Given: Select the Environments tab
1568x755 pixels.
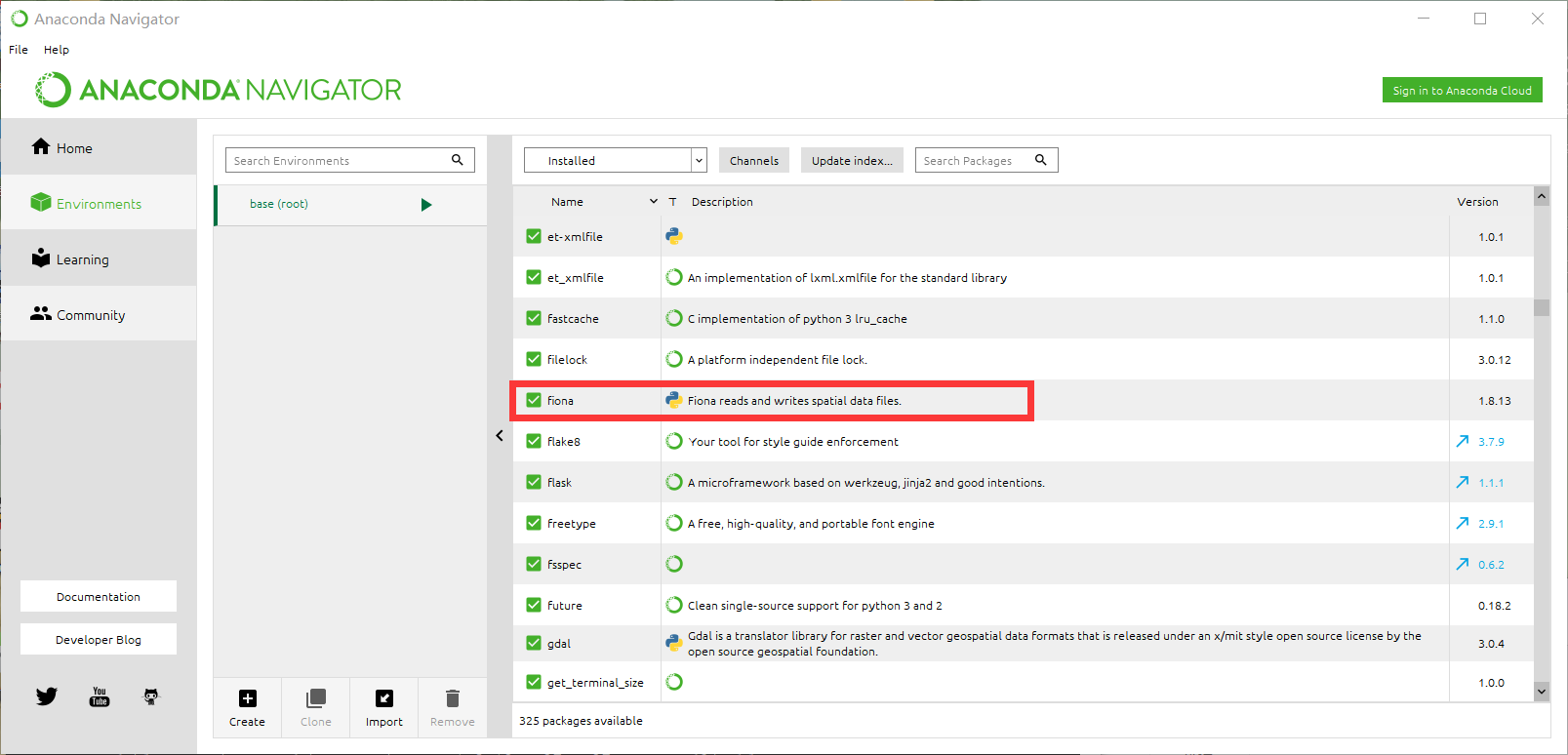Looking at the screenshot, I should click(x=99, y=203).
